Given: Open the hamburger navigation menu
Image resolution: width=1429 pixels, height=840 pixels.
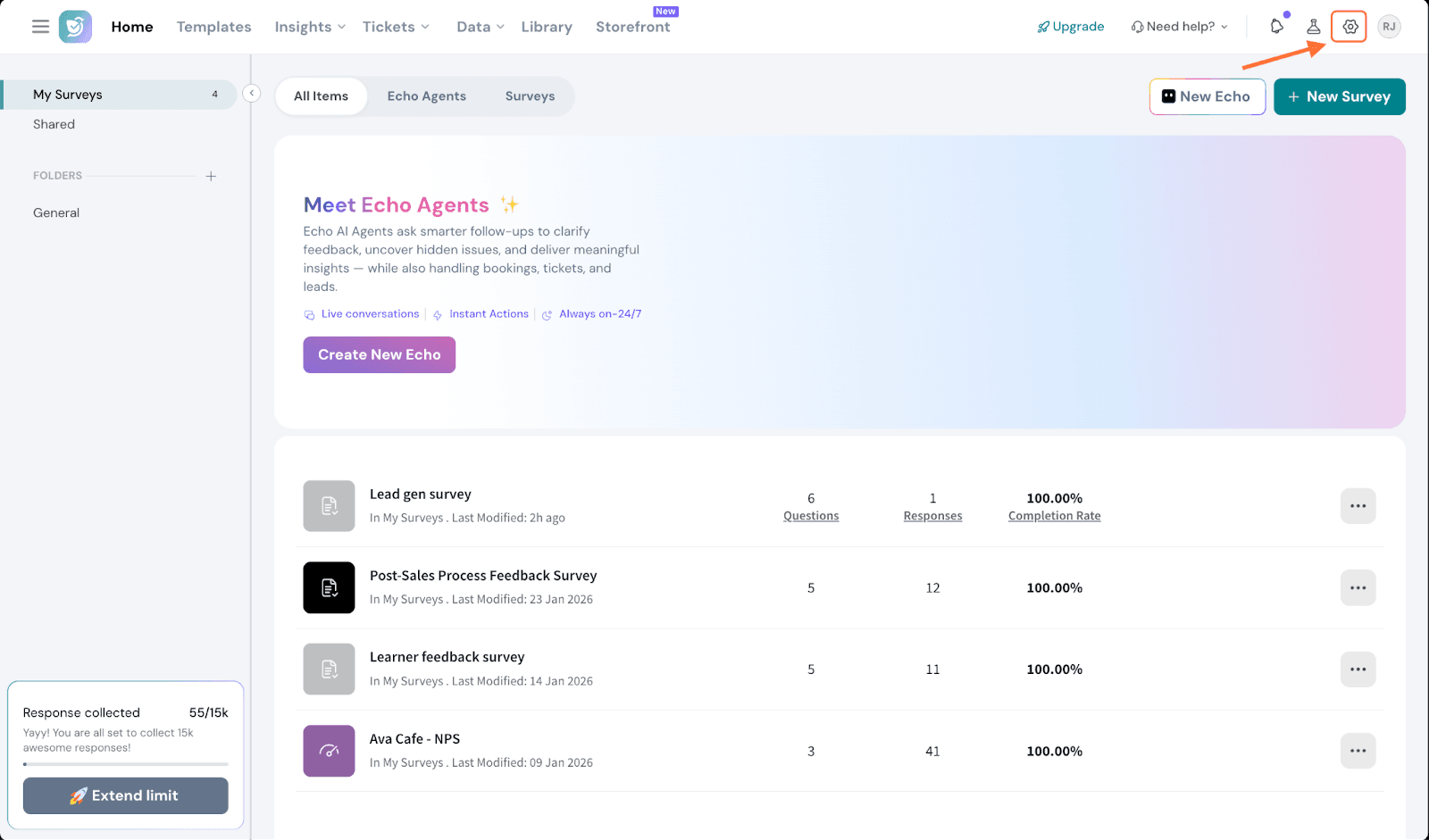Looking at the screenshot, I should click(40, 27).
